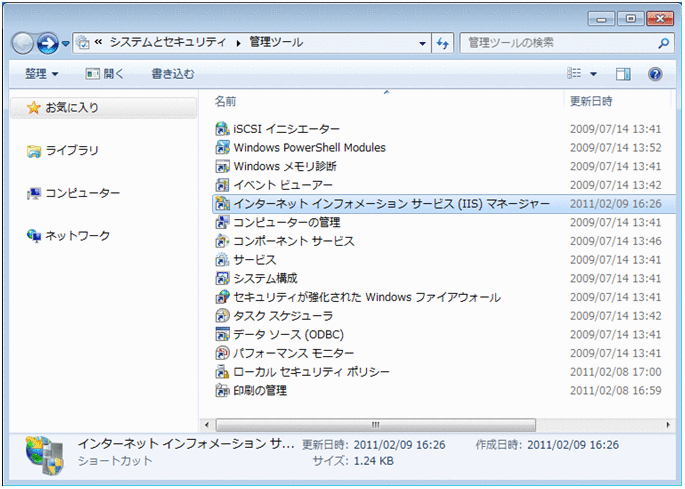Click 管理ツール breadcrumb

coord(276,42)
